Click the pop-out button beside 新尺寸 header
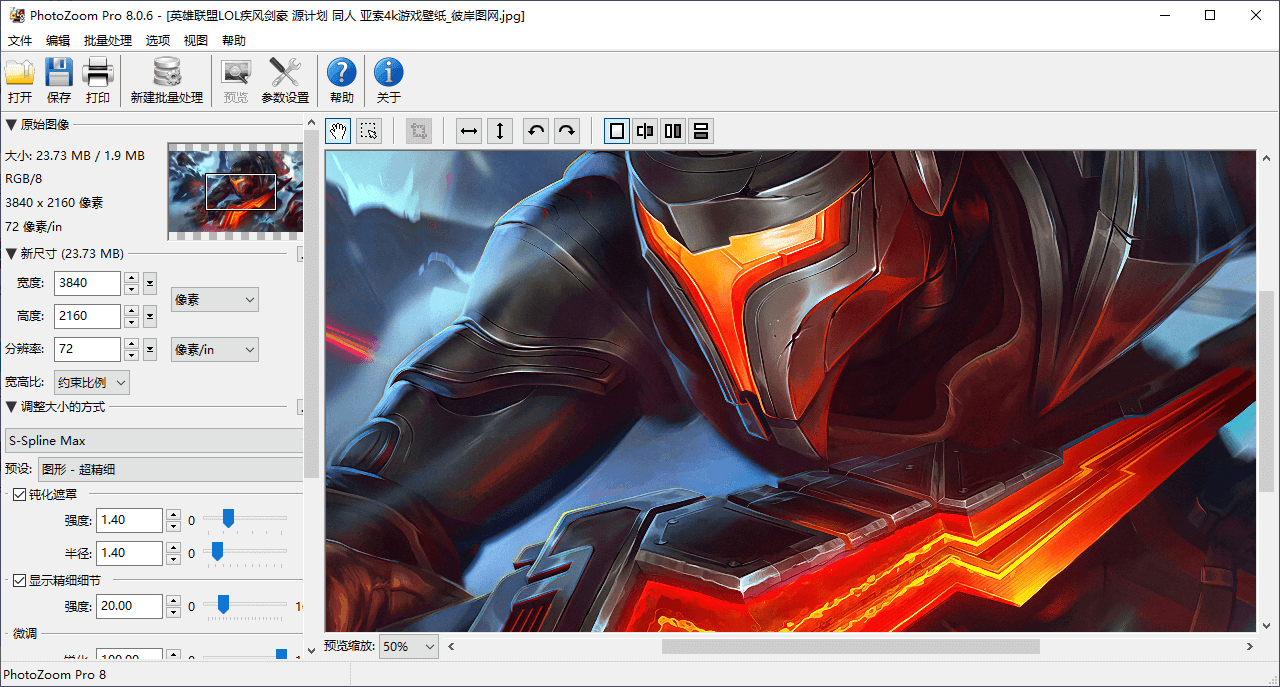 coord(301,254)
